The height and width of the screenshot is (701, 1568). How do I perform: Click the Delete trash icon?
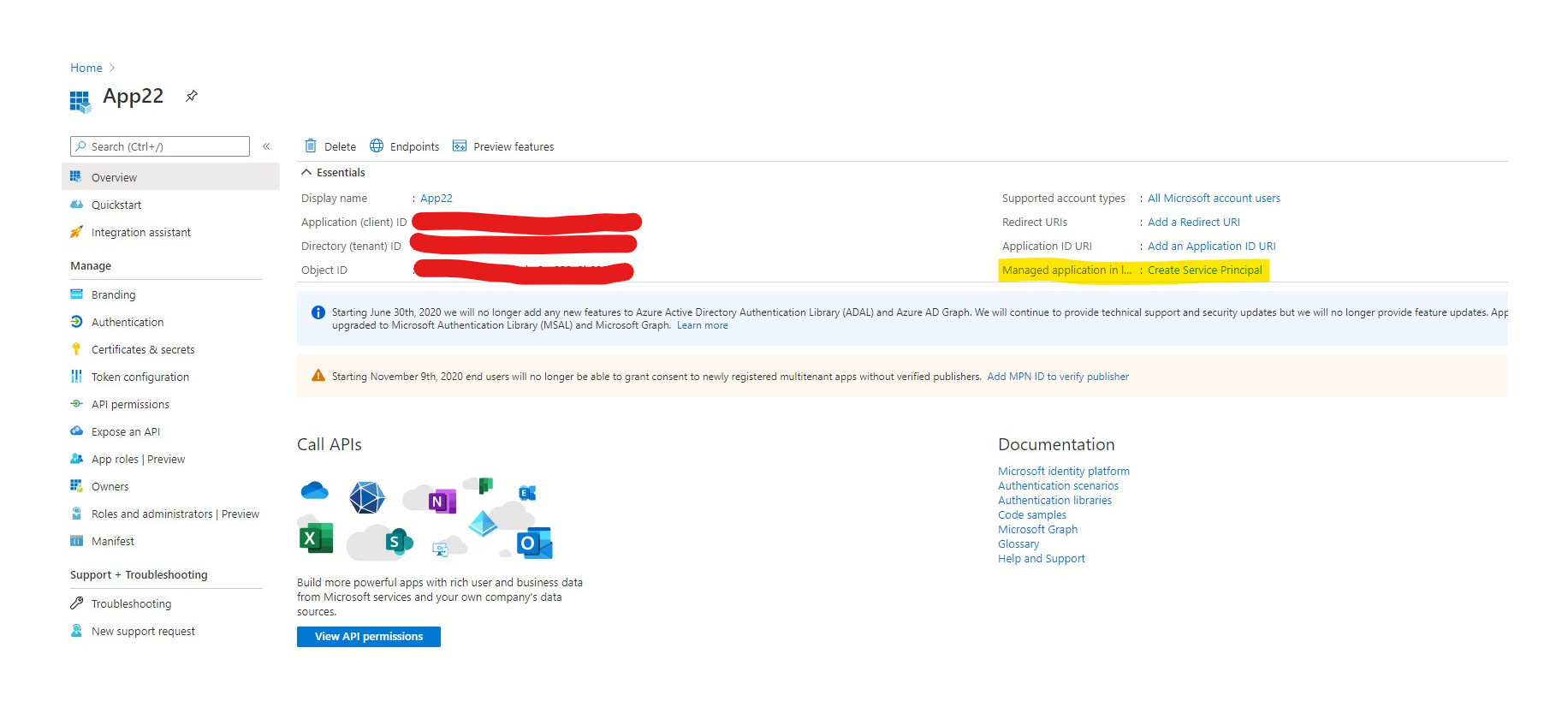311,146
